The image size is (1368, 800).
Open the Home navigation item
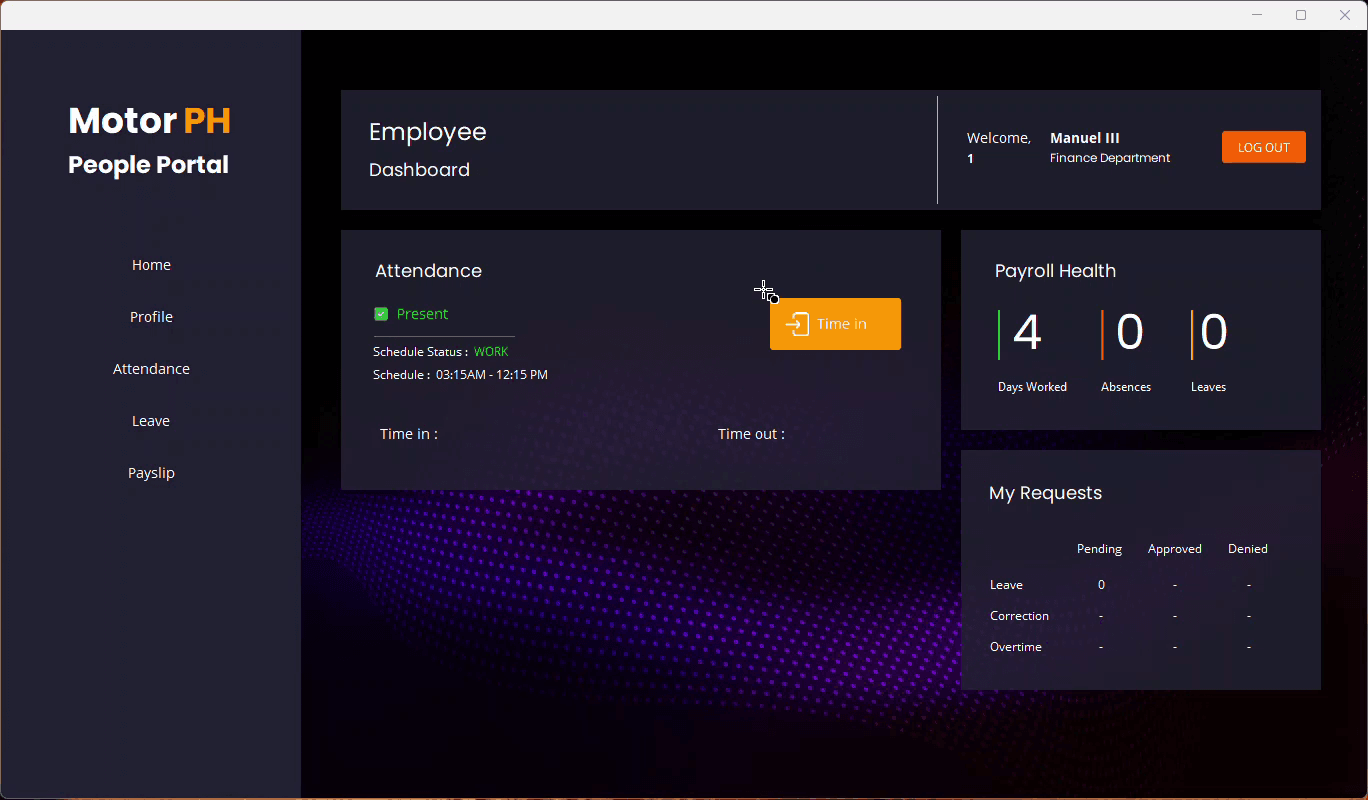(151, 264)
